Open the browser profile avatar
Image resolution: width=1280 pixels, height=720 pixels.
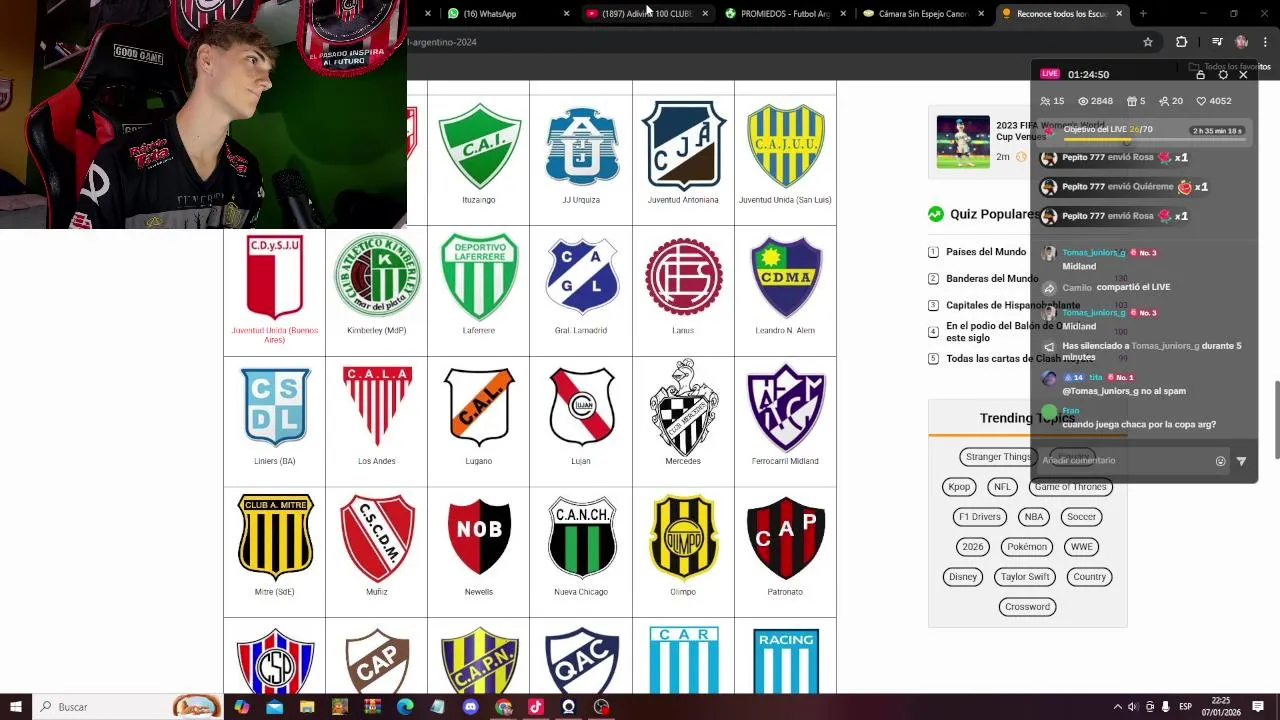[x=1242, y=42]
